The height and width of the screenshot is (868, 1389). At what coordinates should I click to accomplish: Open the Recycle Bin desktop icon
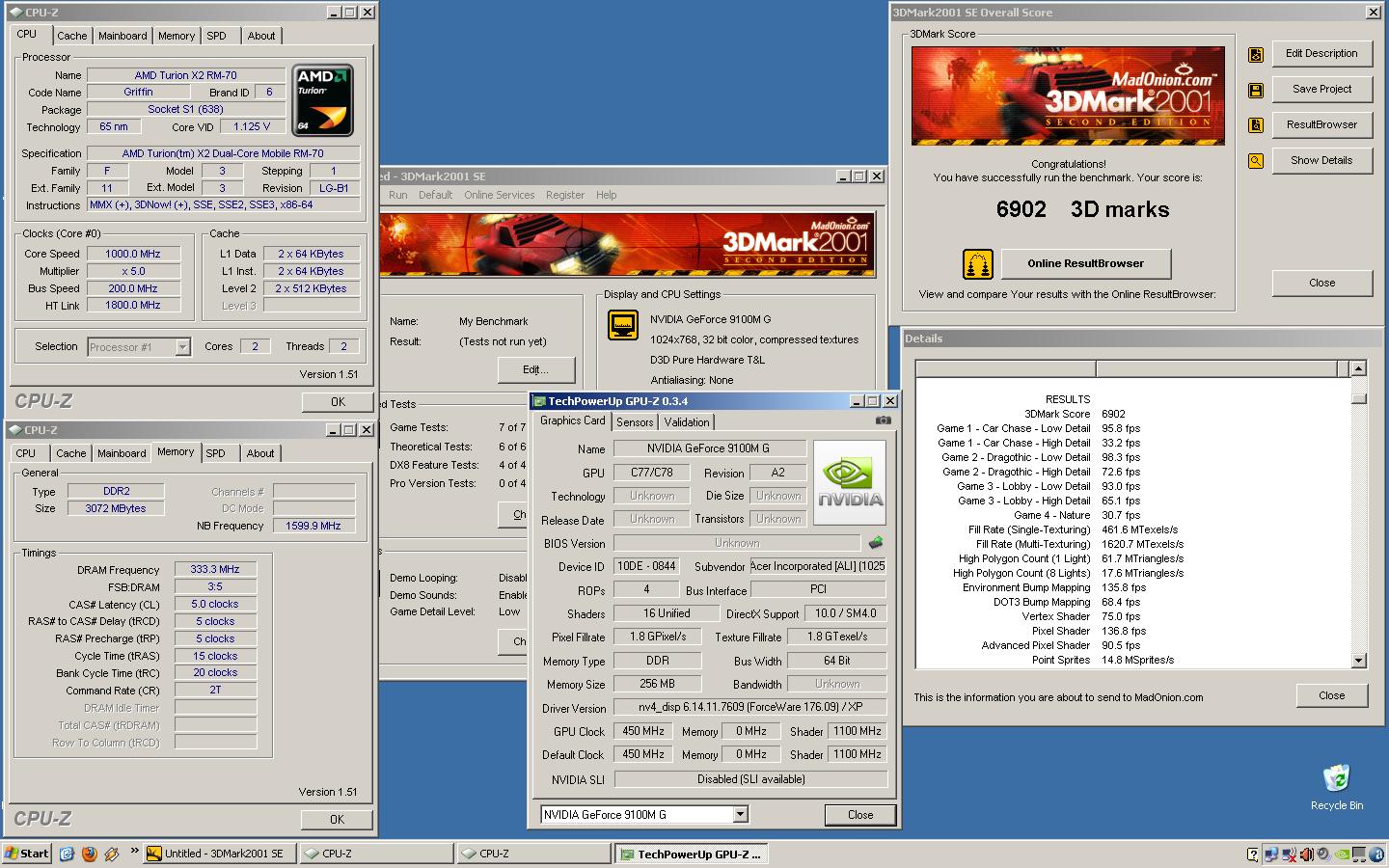pyautogui.click(x=1337, y=787)
